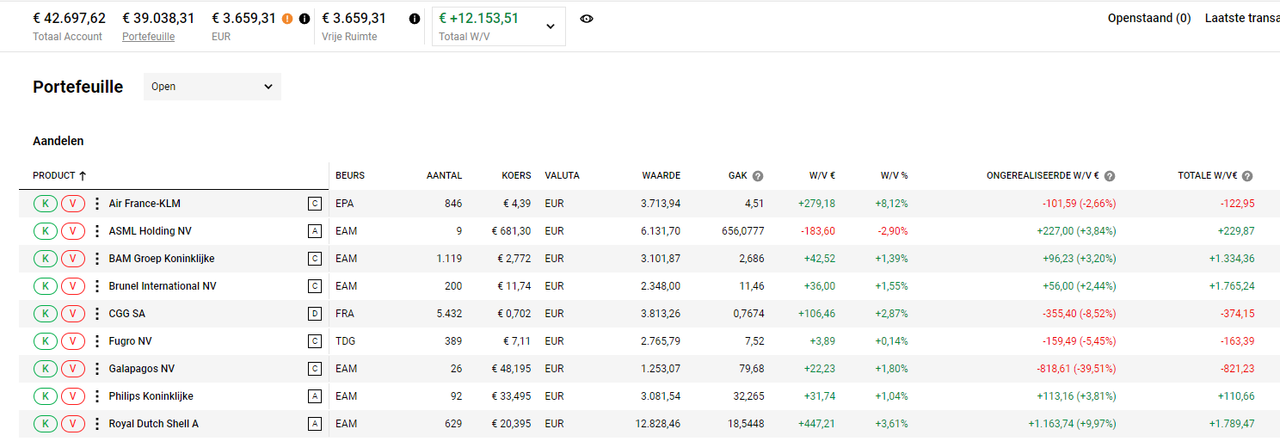This screenshot has height=446, width=1280.
Task: Open the Portefeuille link under the account value
Action: click(x=148, y=37)
